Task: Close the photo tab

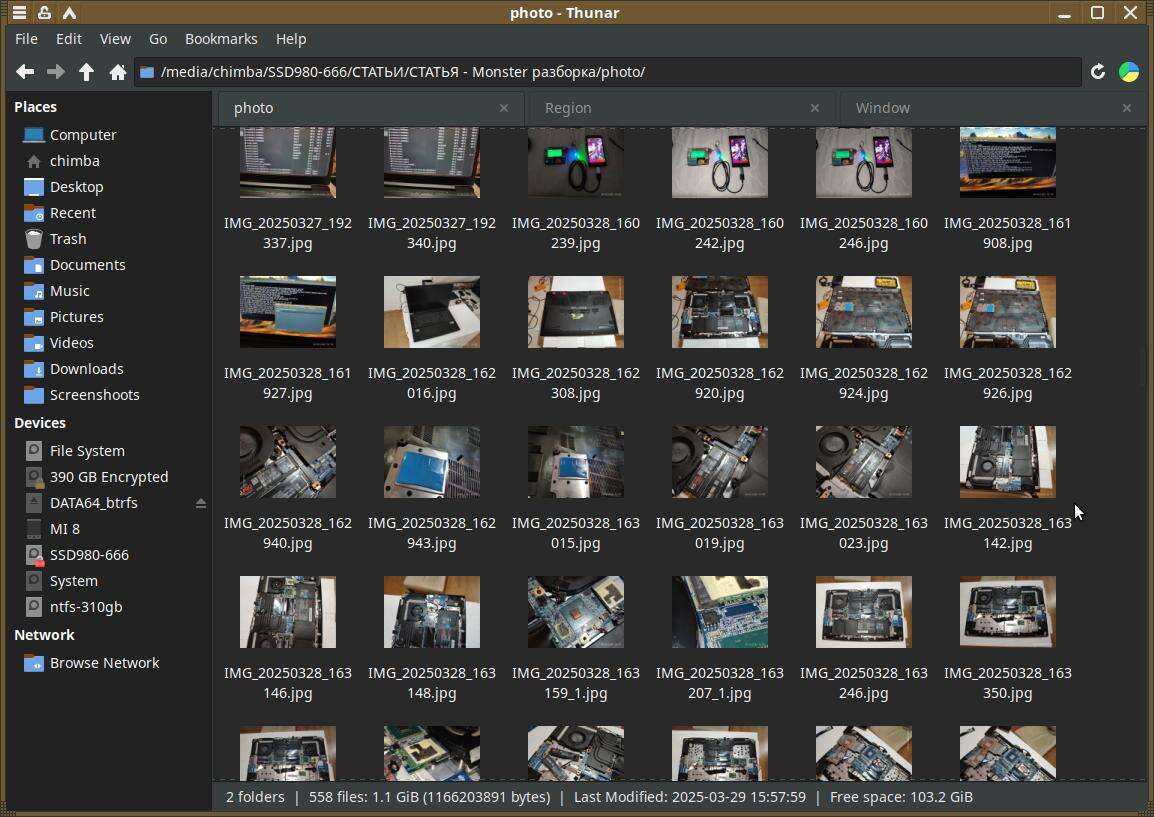Action: coord(503,108)
